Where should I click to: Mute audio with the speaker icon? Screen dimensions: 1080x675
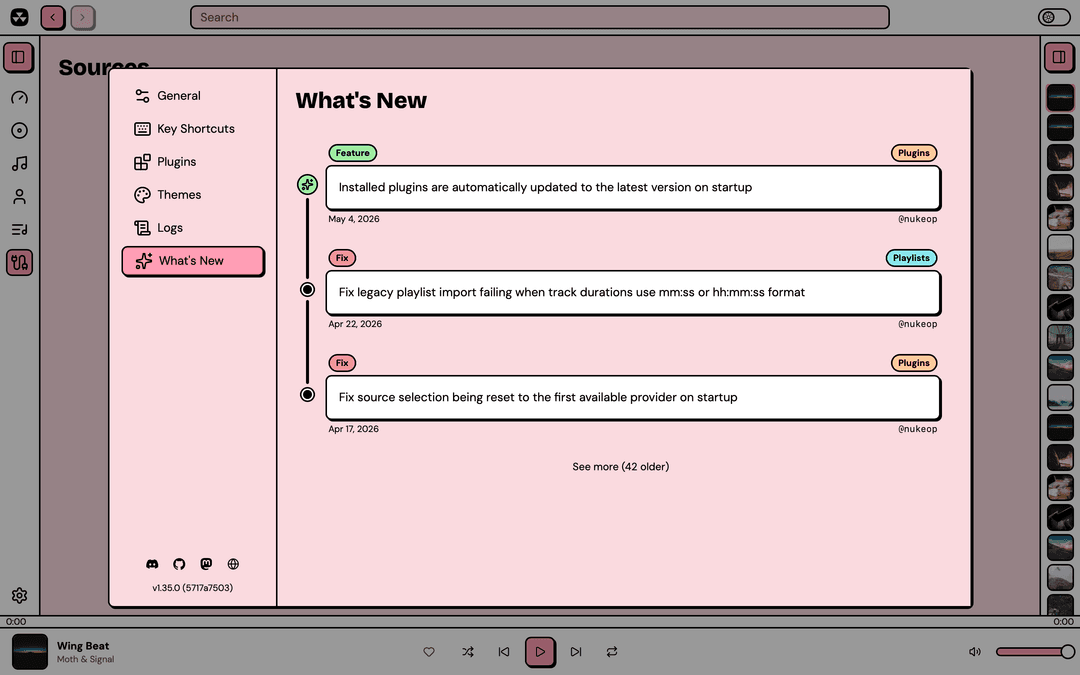click(975, 652)
